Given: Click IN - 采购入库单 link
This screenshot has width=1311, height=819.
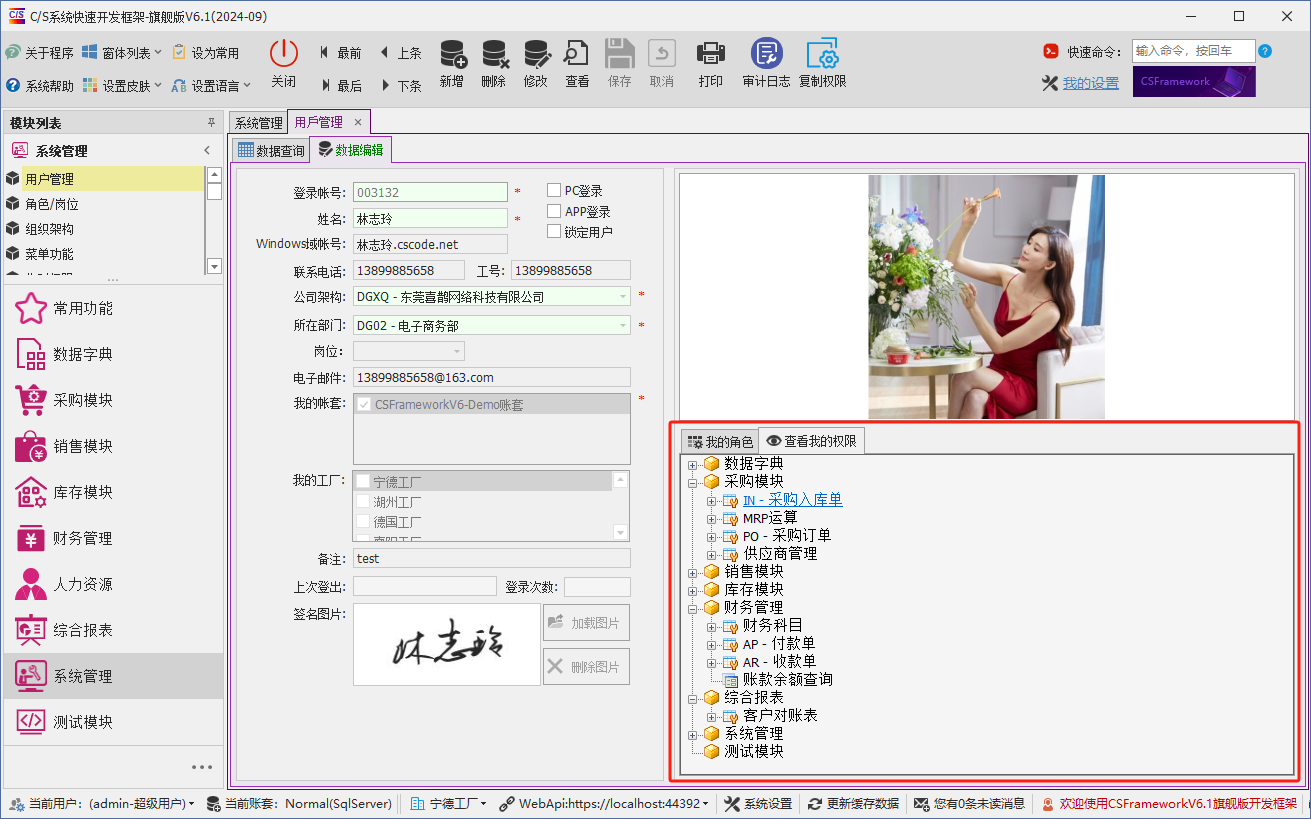Looking at the screenshot, I should pyautogui.click(x=792, y=500).
